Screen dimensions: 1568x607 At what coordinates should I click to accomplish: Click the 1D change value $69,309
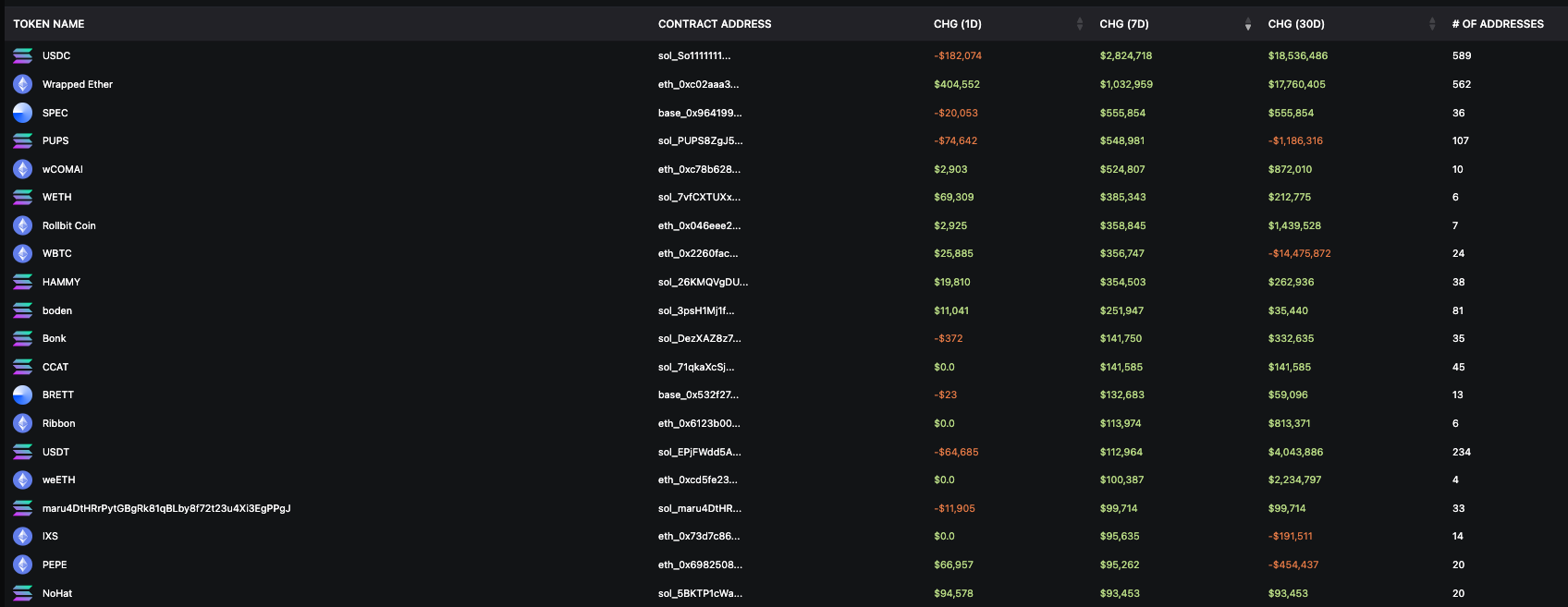click(953, 198)
